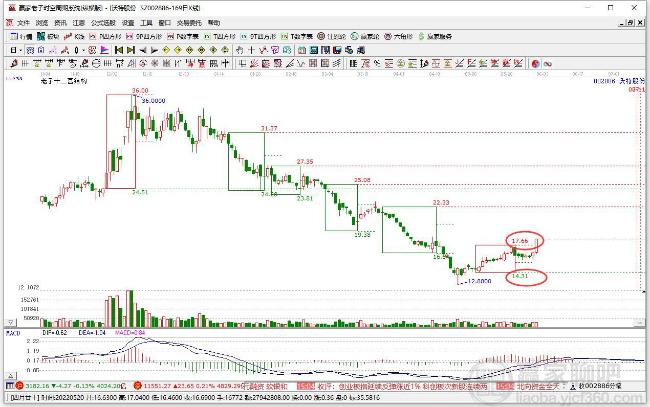This screenshot has width=650, height=407.
Task: Click the infinity loop icon
Action: (548, 64)
